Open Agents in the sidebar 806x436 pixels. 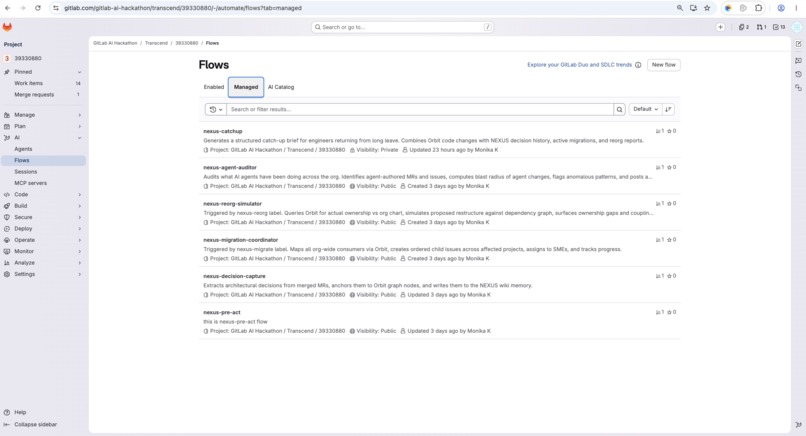click(43, 149)
